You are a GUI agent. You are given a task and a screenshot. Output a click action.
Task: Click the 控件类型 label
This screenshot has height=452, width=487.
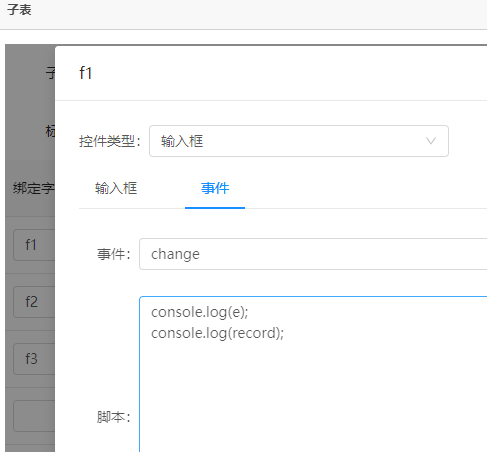[x=110, y=141]
